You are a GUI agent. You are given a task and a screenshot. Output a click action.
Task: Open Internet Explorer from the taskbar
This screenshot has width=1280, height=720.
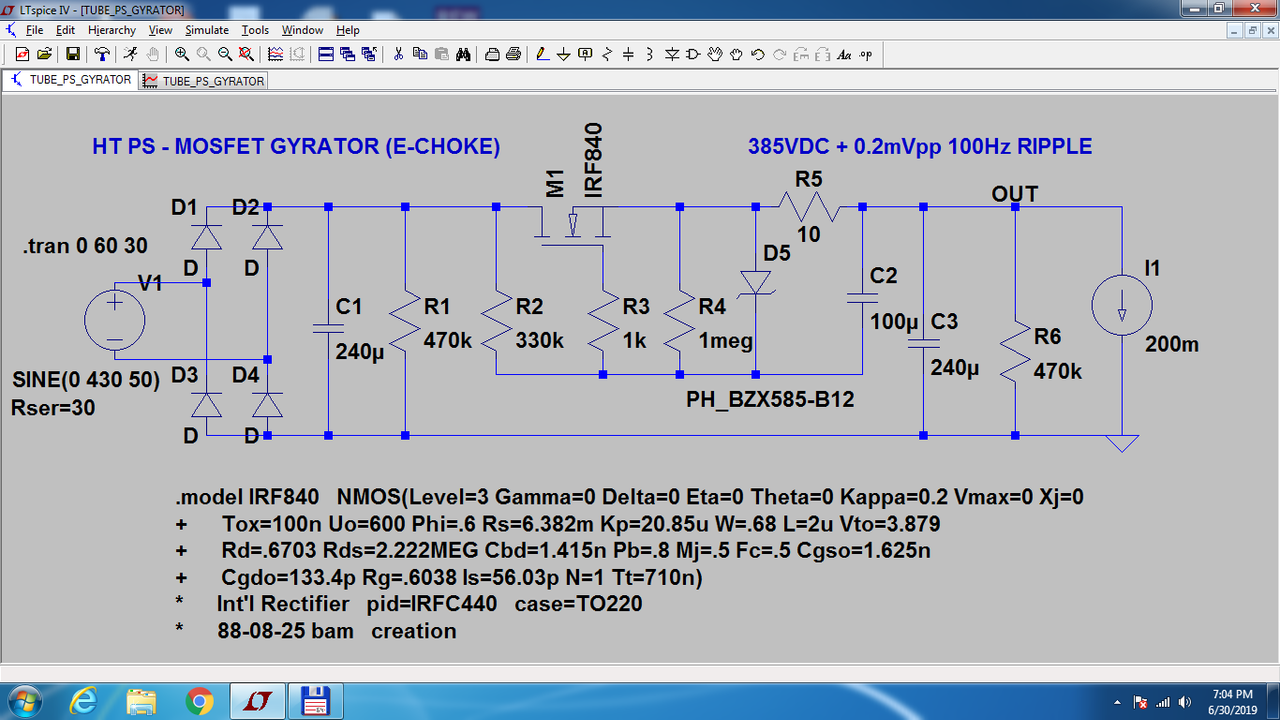(84, 699)
